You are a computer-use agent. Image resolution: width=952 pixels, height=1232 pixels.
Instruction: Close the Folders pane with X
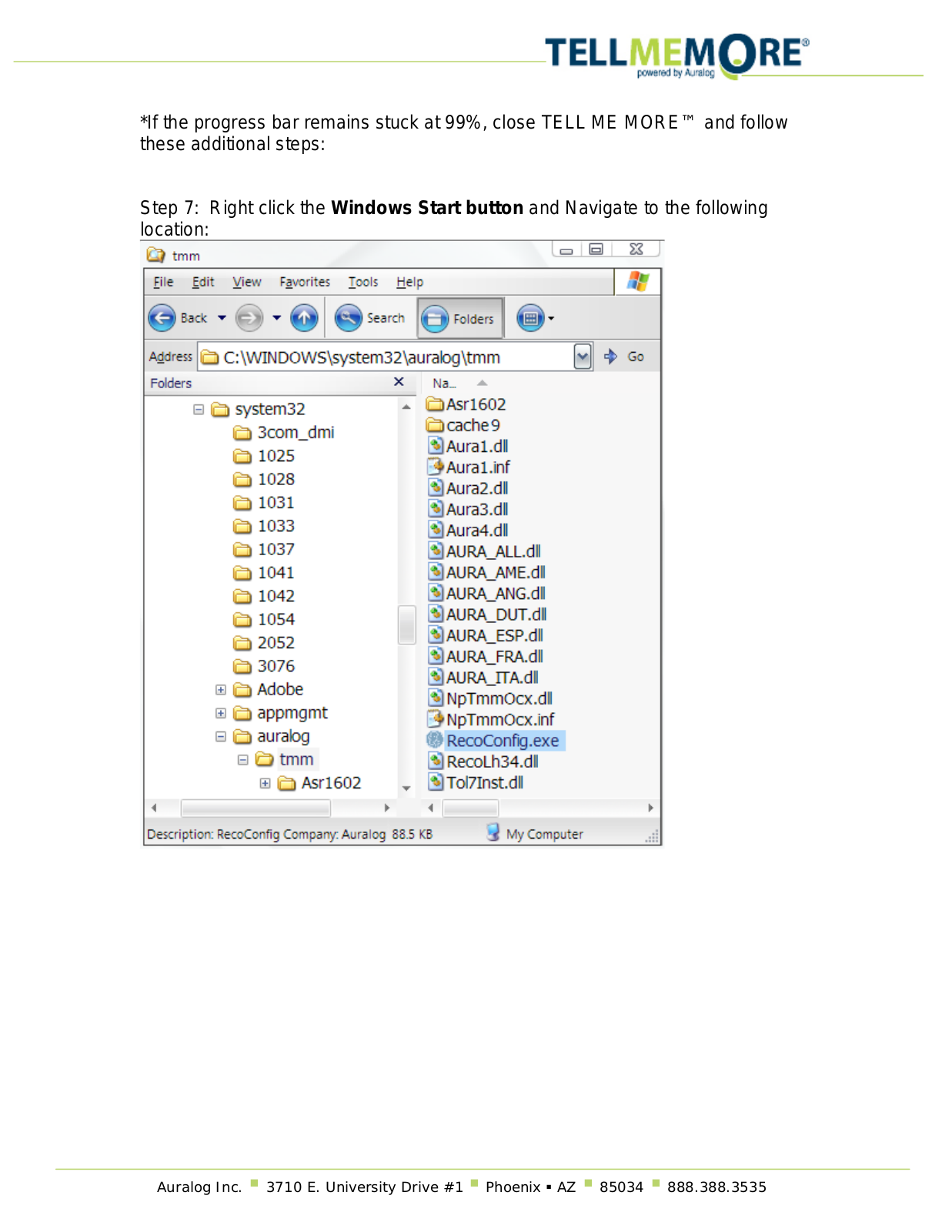pyautogui.click(x=399, y=382)
